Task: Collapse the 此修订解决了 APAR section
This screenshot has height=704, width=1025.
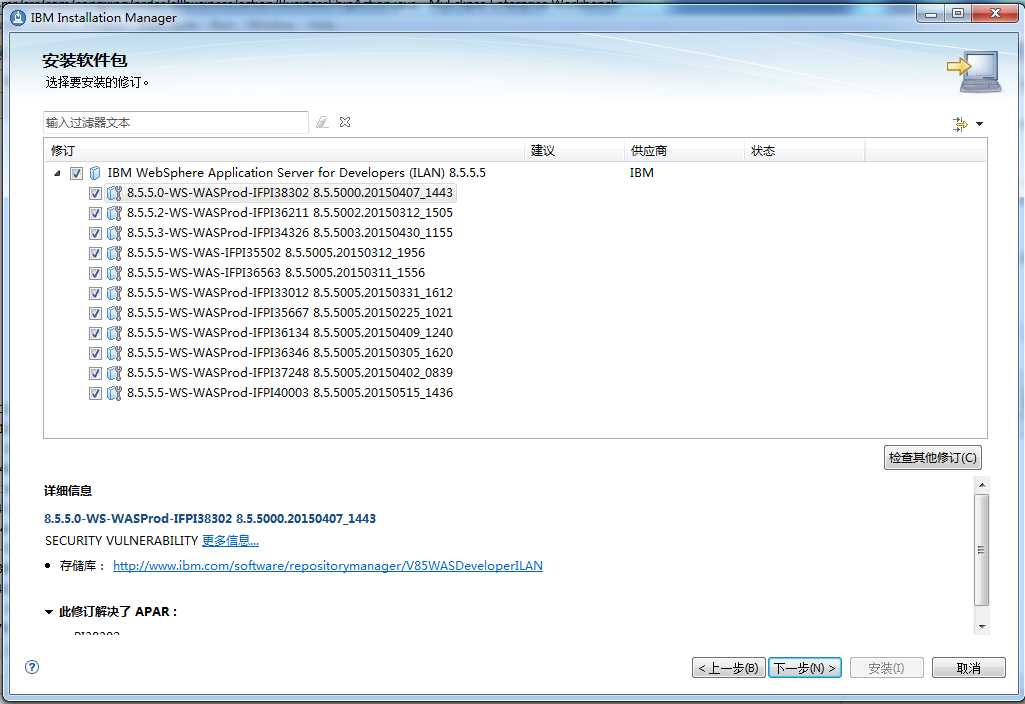Action: point(48,612)
